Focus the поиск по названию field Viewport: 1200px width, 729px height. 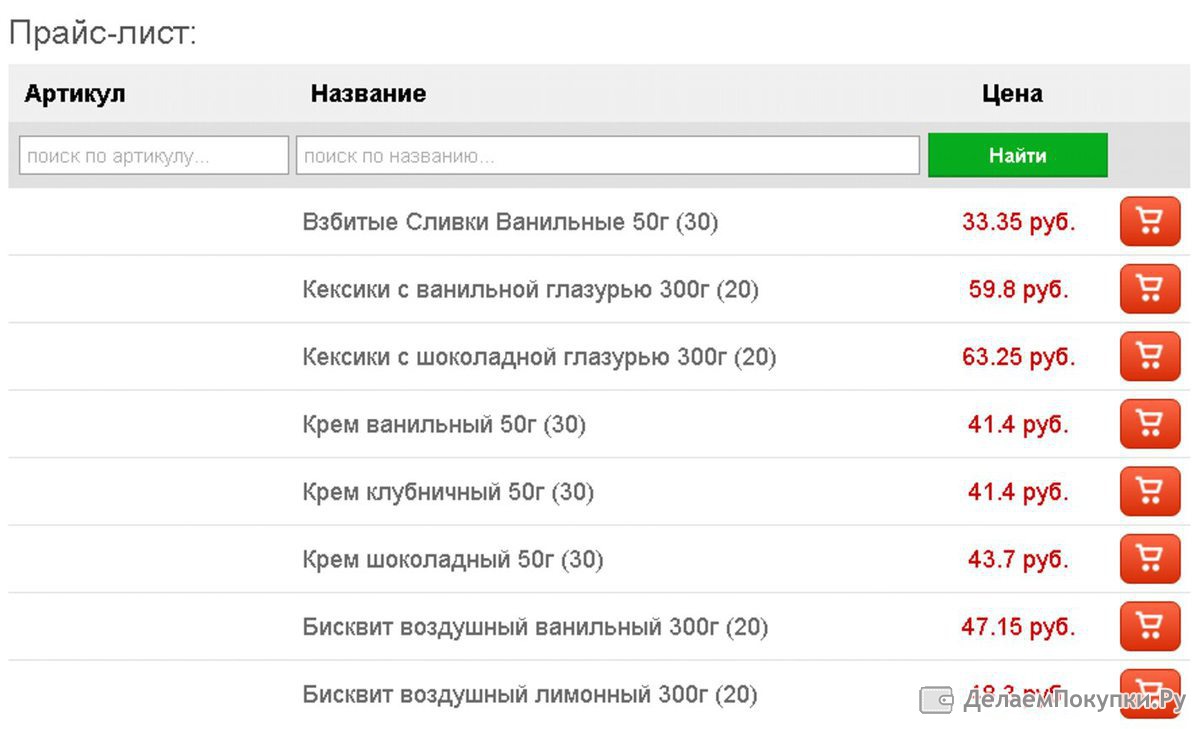pos(608,155)
